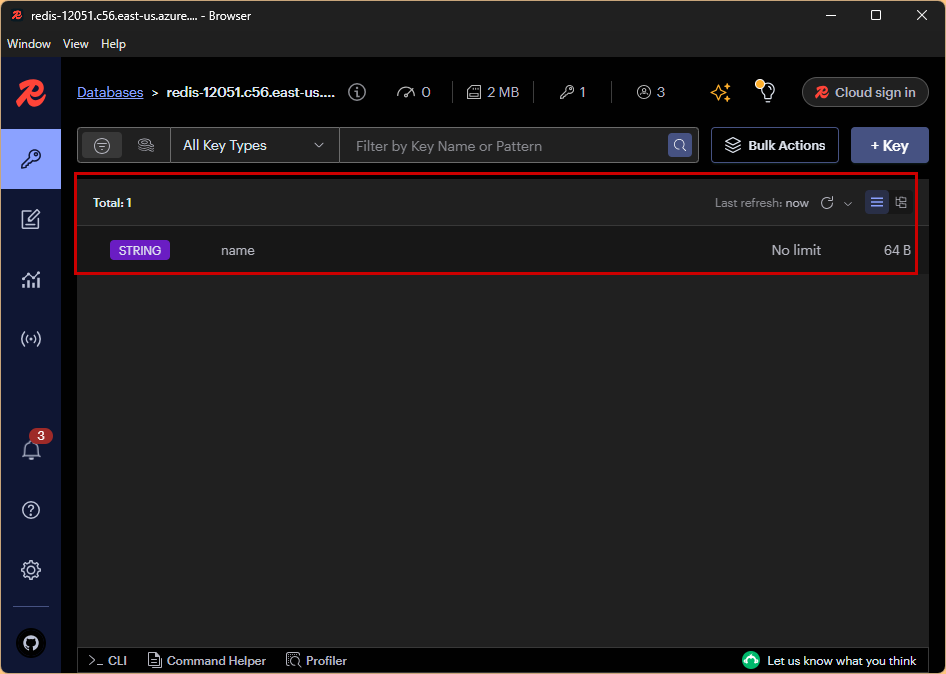Open the Workbench sidebar icon
The width and height of the screenshot is (946, 674).
pyautogui.click(x=31, y=219)
